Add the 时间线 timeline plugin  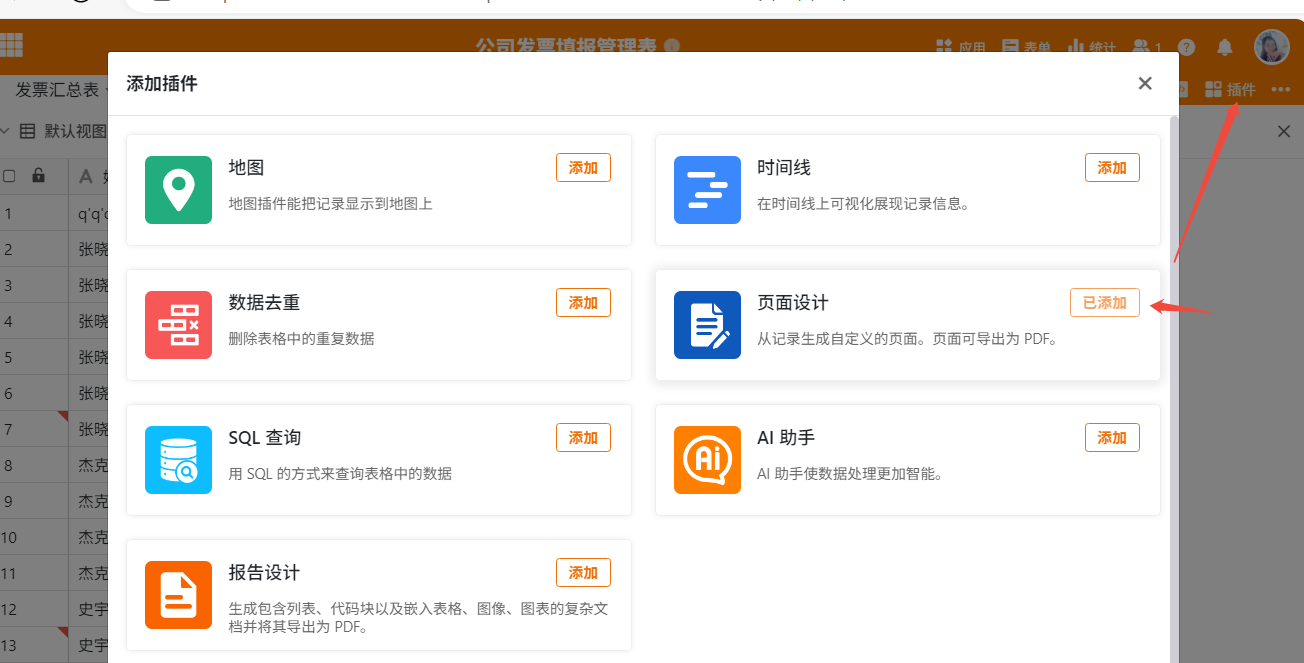pos(1112,168)
